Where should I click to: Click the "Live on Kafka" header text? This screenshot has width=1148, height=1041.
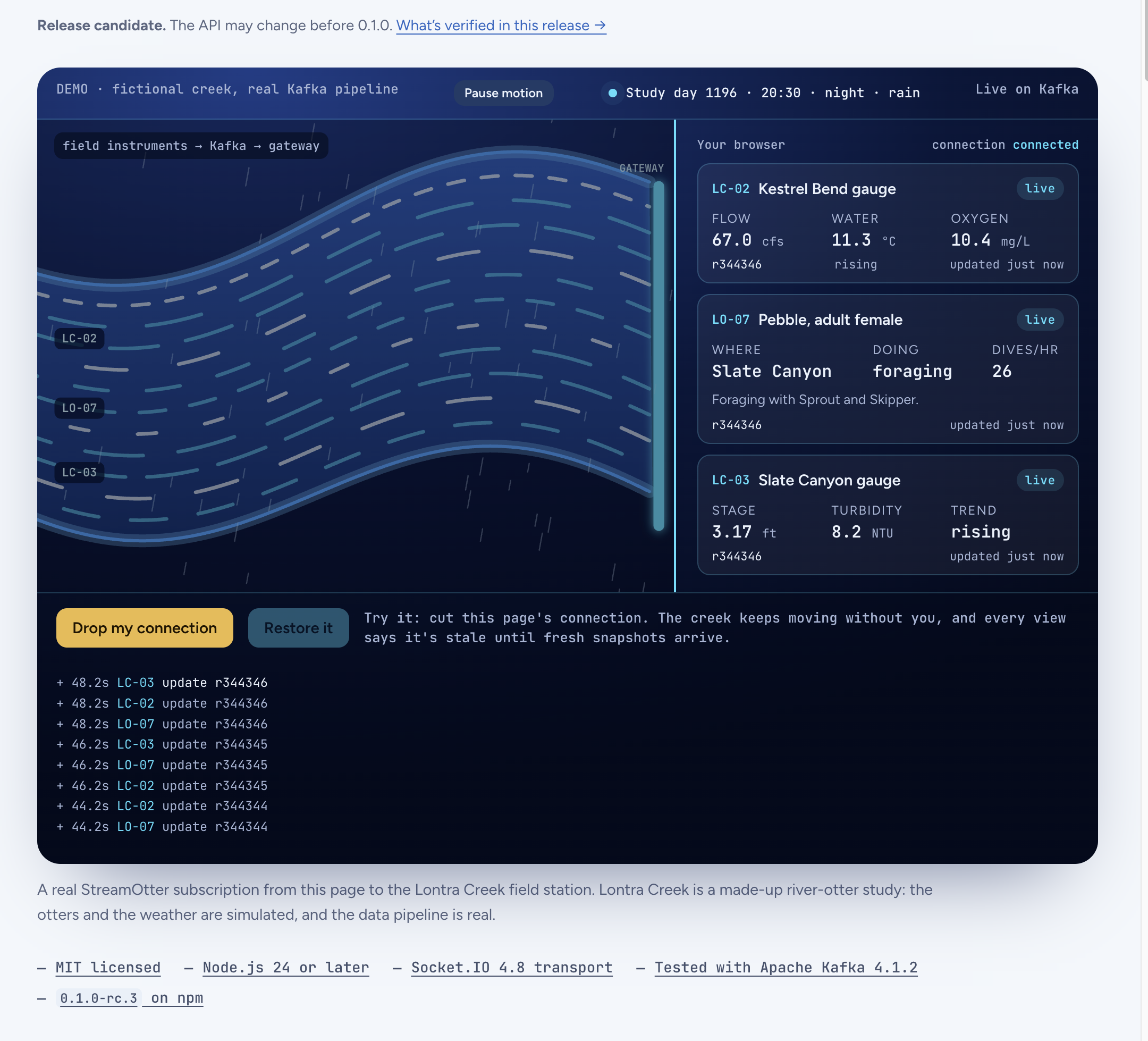point(1027,89)
